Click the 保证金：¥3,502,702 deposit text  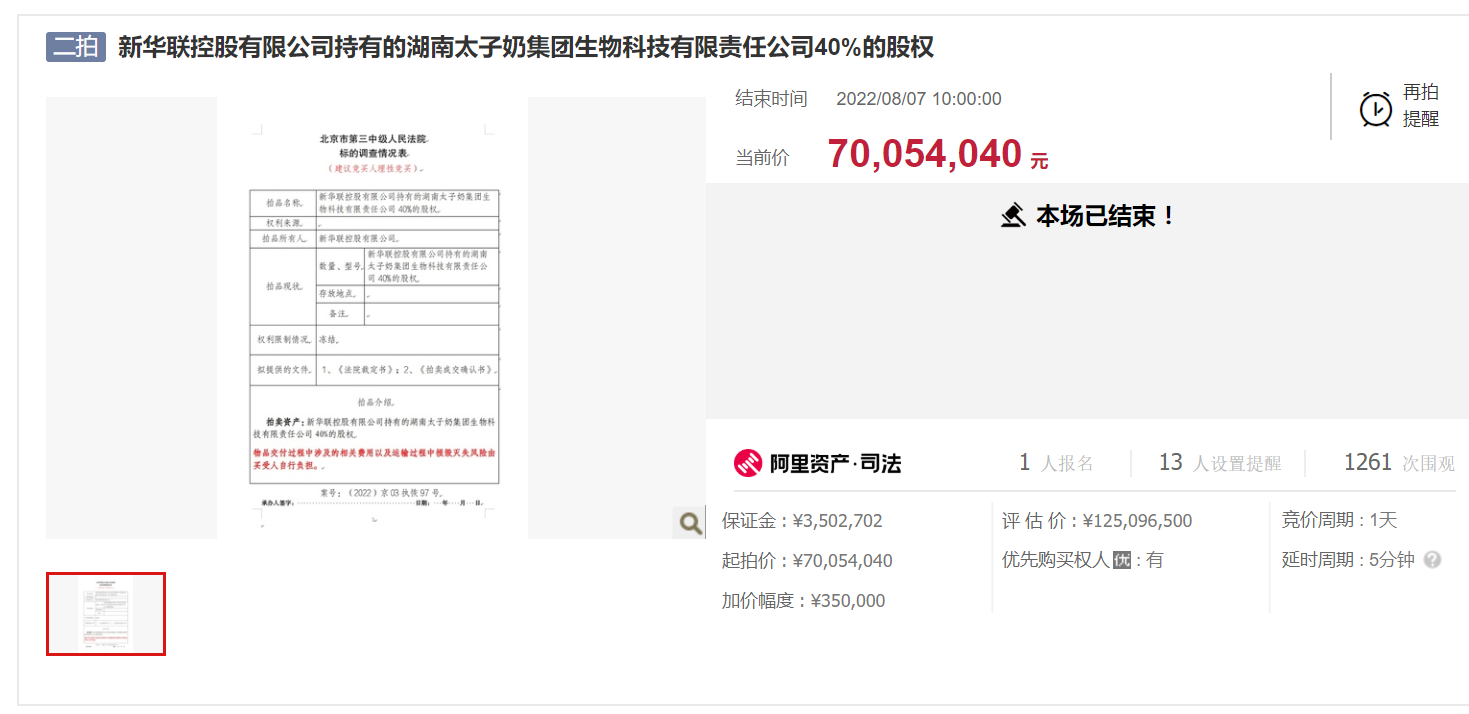802,521
